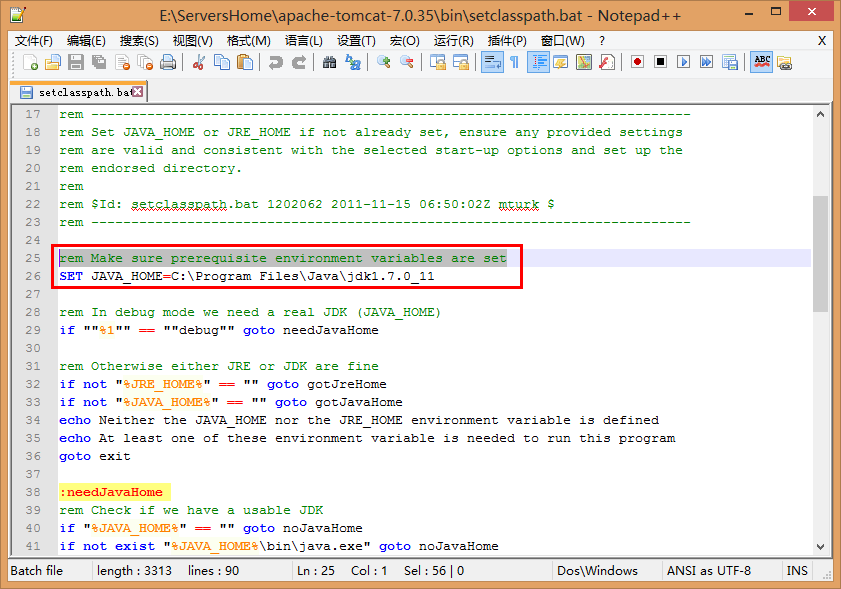Image resolution: width=841 pixels, height=589 pixels.
Task: Toggle the indent guide toolbar button
Action: click(x=538, y=62)
